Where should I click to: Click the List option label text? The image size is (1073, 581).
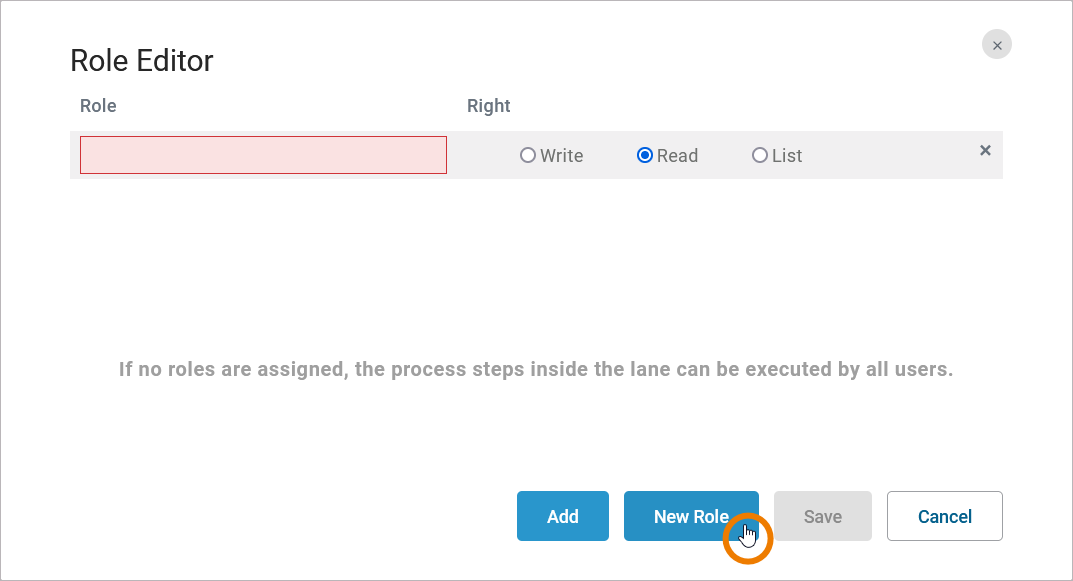[x=787, y=156]
